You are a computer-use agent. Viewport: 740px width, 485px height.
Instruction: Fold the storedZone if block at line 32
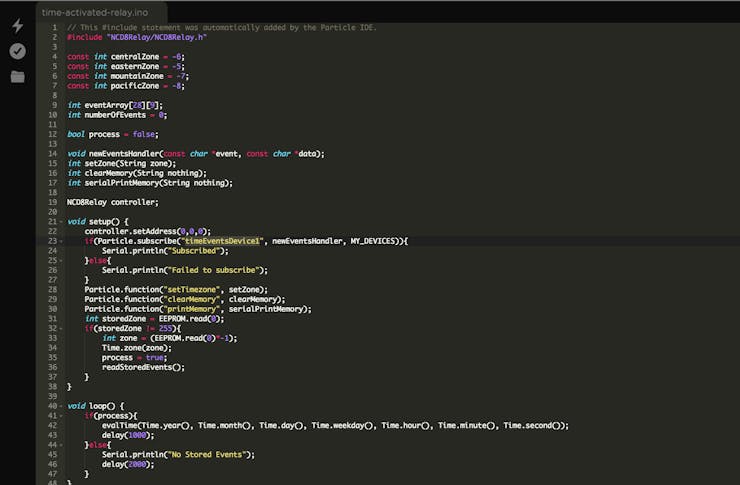click(61, 328)
